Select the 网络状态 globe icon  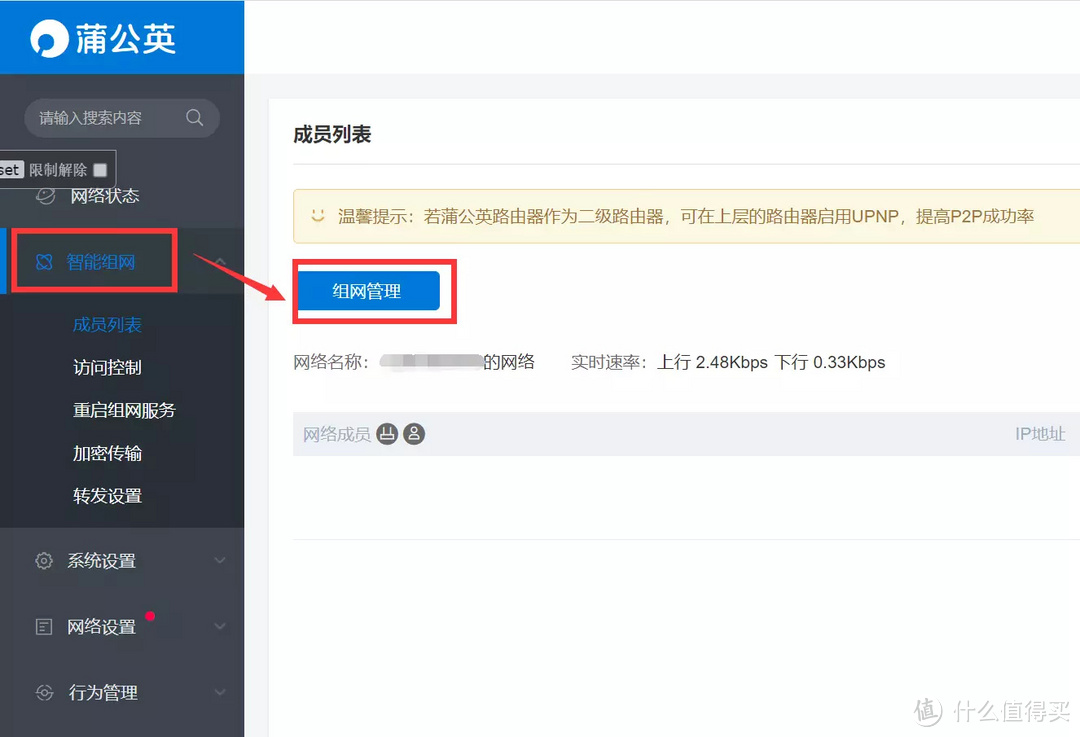pyautogui.click(x=43, y=196)
